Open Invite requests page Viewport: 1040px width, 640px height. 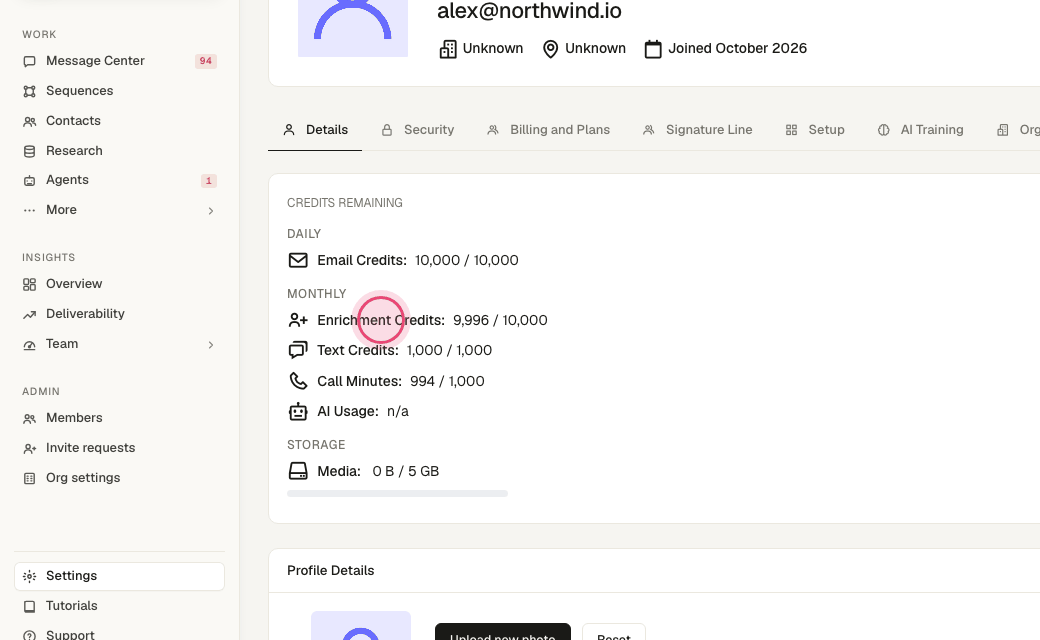coord(119,448)
